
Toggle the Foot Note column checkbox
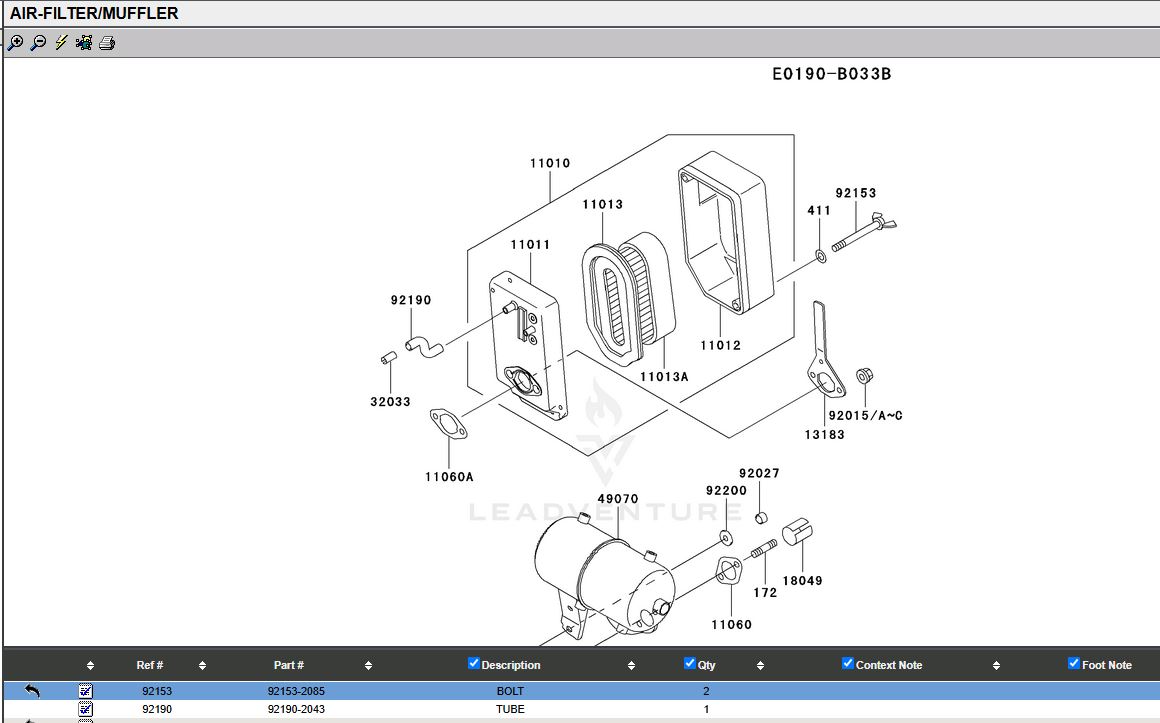tap(1074, 664)
